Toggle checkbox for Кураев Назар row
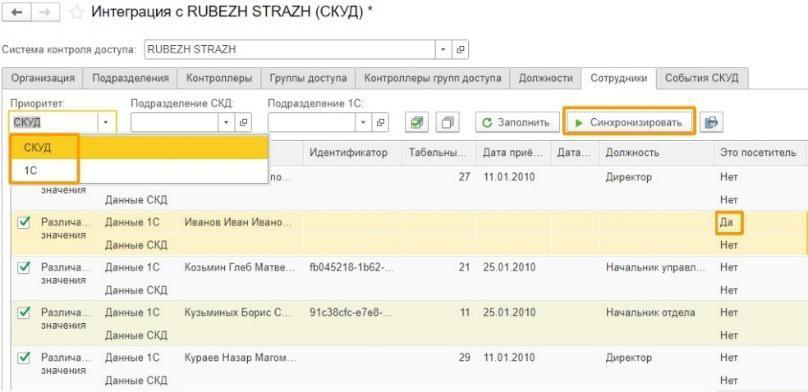Image resolution: width=808 pixels, height=392 pixels. [24, 357]
